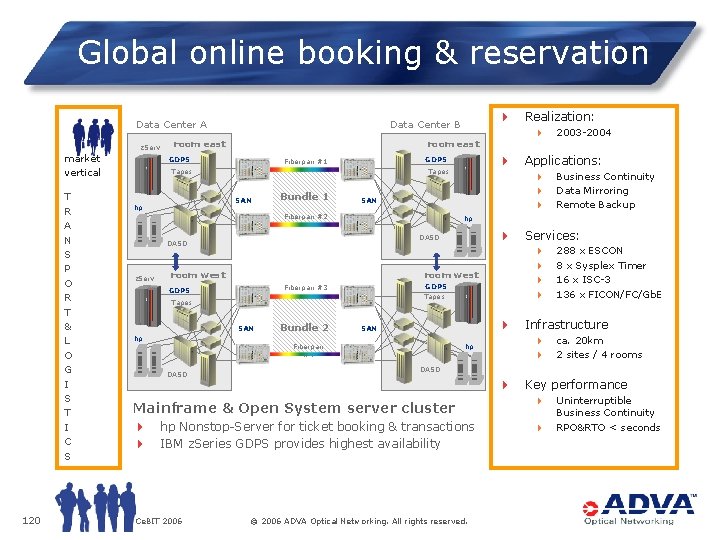Select the Uninterruptible Business Continuity bullet
The height and width of the screenshot is (540, 720).
[x=605, y=406]
